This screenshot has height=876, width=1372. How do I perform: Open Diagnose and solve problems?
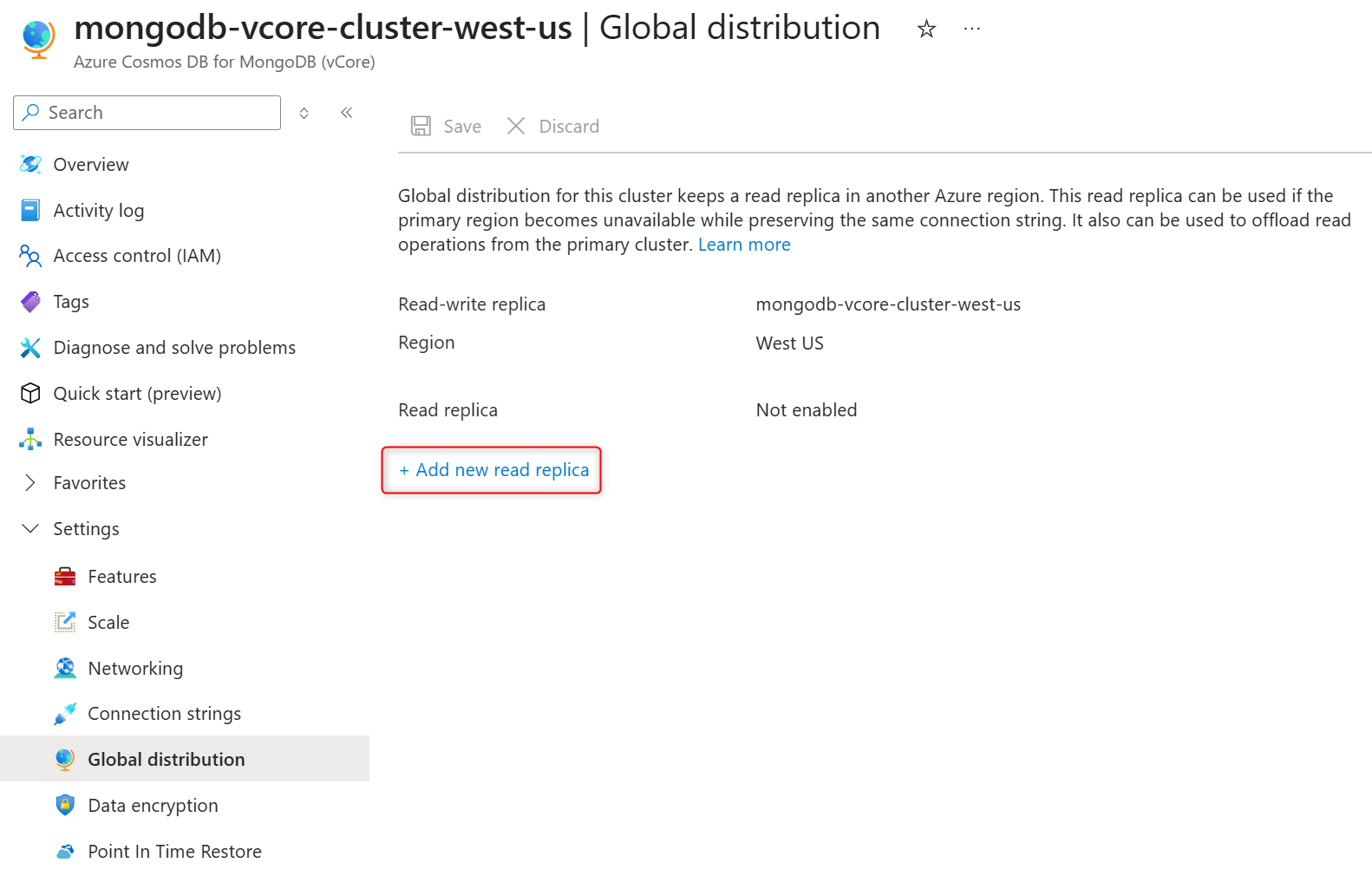174,348
